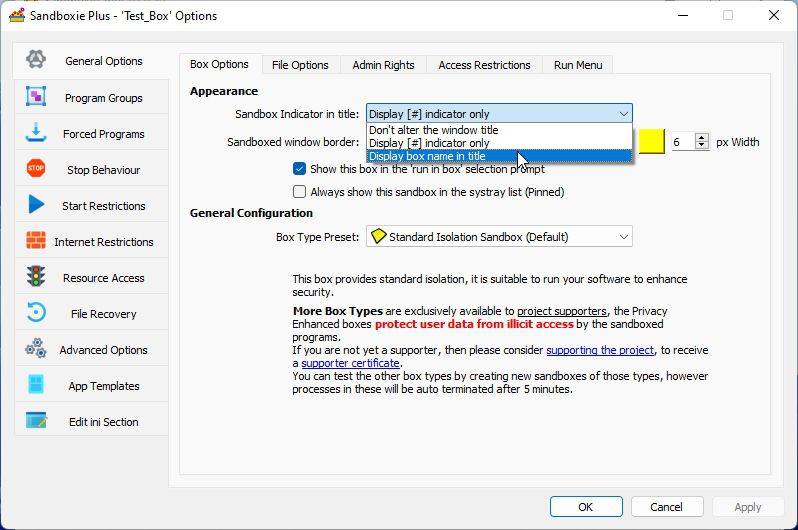Go to Forced Programs section
Viewport: 798px width, 530px height.
104,134
